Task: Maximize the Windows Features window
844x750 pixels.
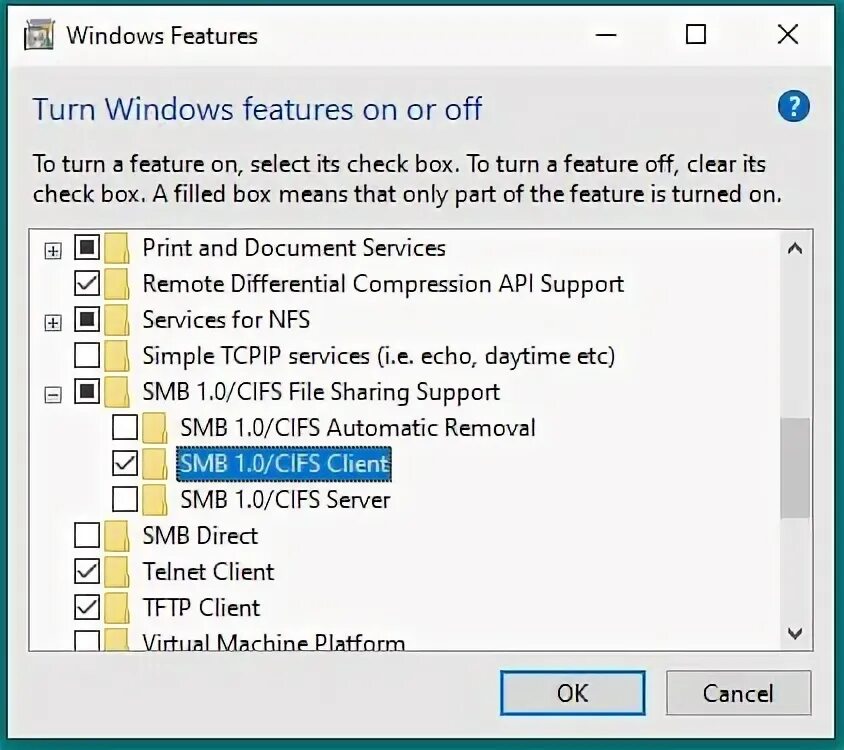Action: (x=696, y=35)
